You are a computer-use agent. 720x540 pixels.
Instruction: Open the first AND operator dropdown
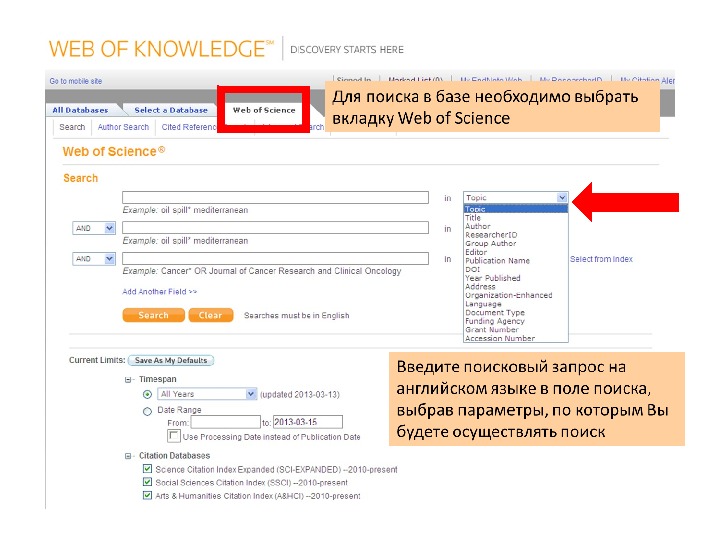[x=94, y=228]
